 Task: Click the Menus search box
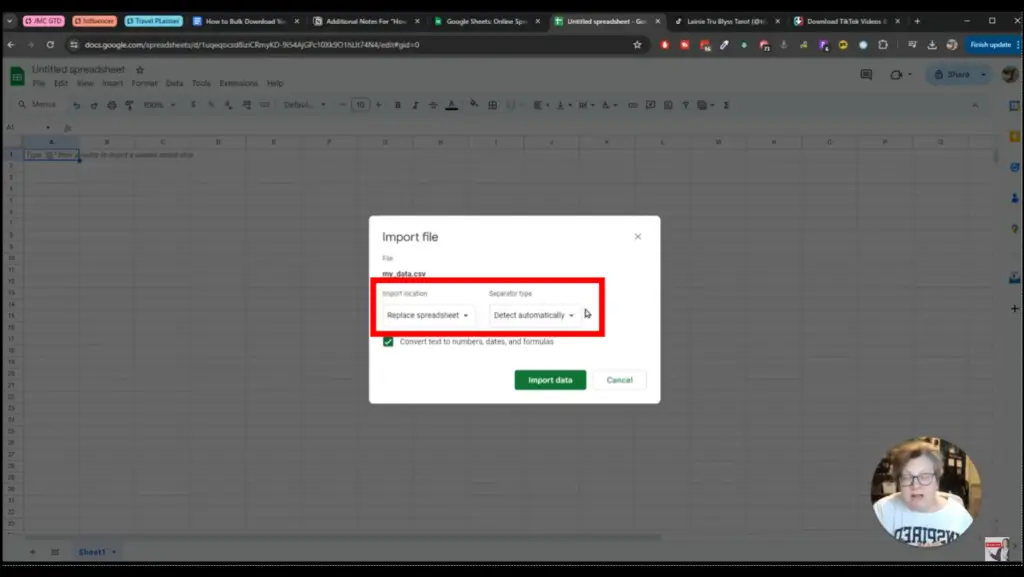click(37, 104)
